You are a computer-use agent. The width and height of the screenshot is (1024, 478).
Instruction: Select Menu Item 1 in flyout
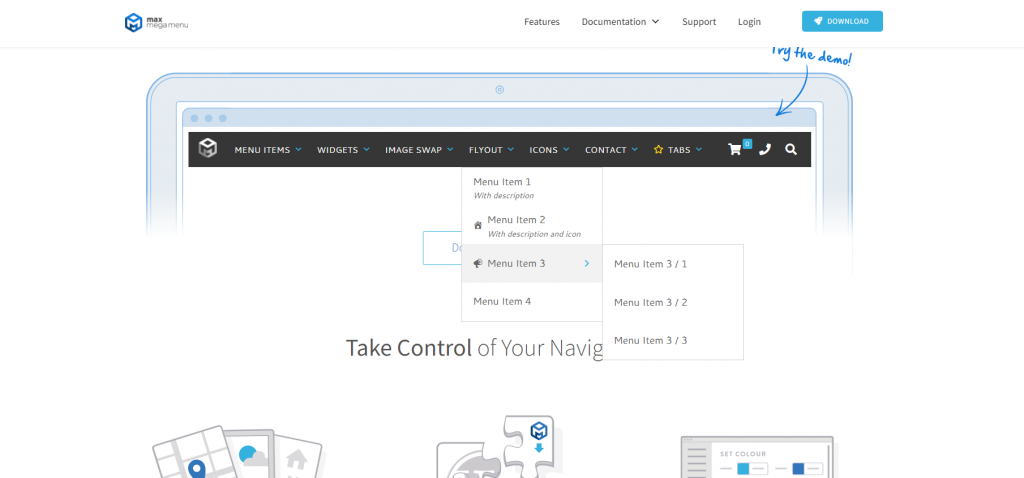pyautogui.click(x=502, y=182)
